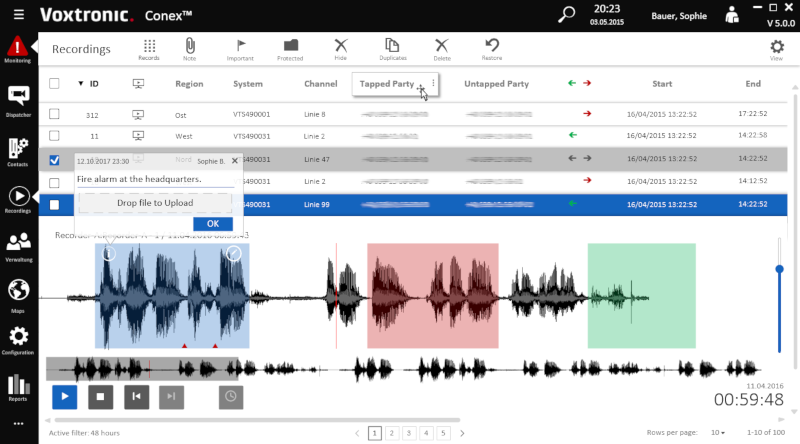Open the Dispatcher sidebar icon
Screen dimensions: 800x444
[x=18, y=101]
